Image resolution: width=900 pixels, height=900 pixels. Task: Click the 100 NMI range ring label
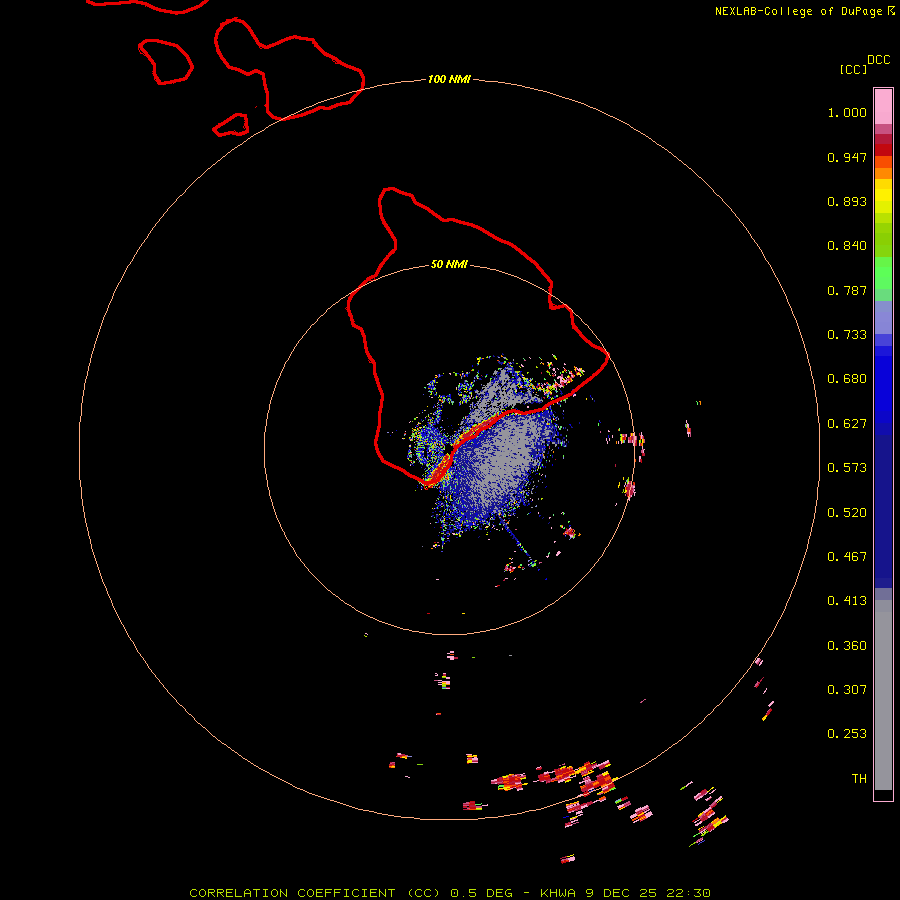point(449,79)
